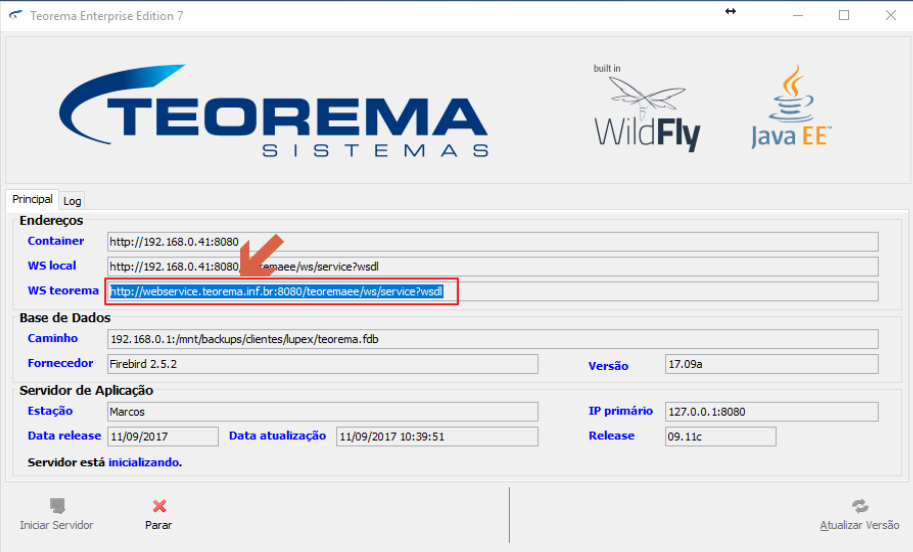This screenshot has height=552, width=913.
Task: Click the Parar button label
Action: (x=158, y=525)
